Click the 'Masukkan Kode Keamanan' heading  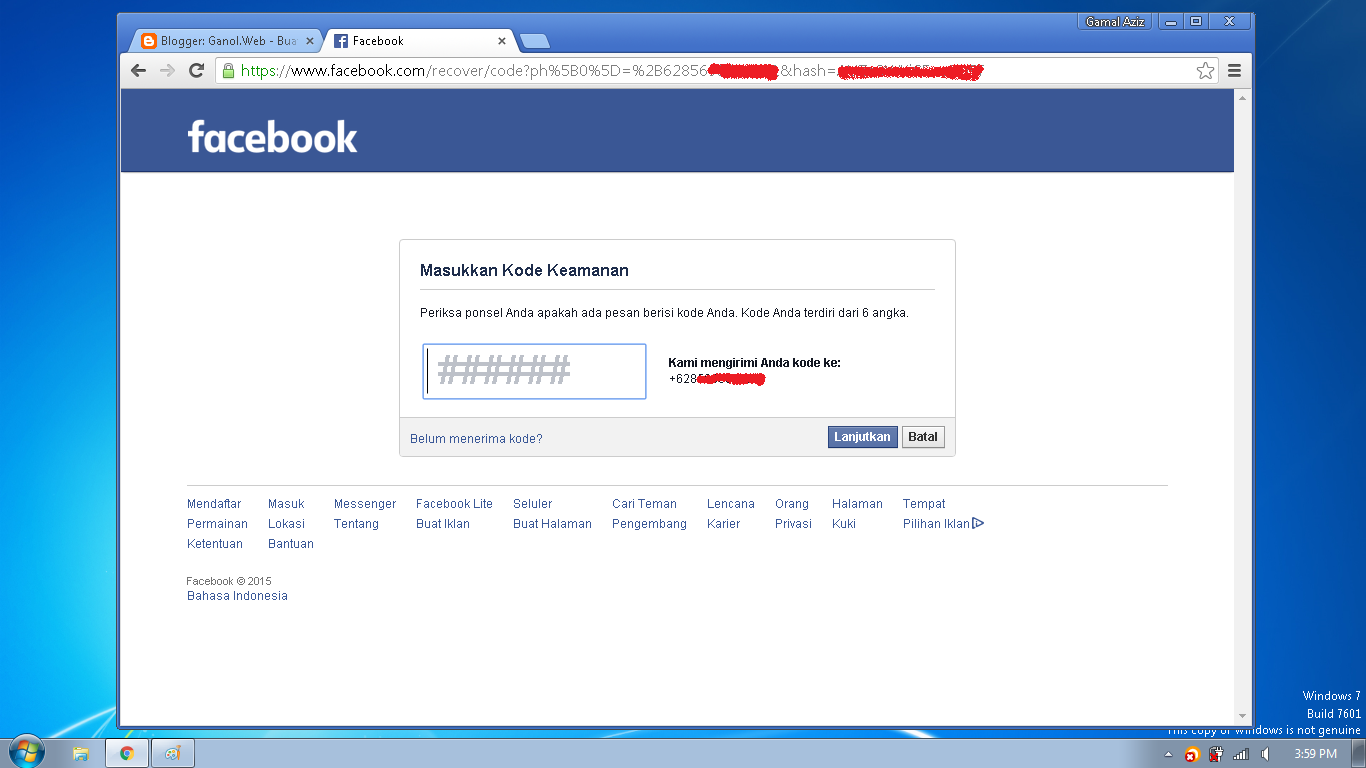(x=524, y=271)
